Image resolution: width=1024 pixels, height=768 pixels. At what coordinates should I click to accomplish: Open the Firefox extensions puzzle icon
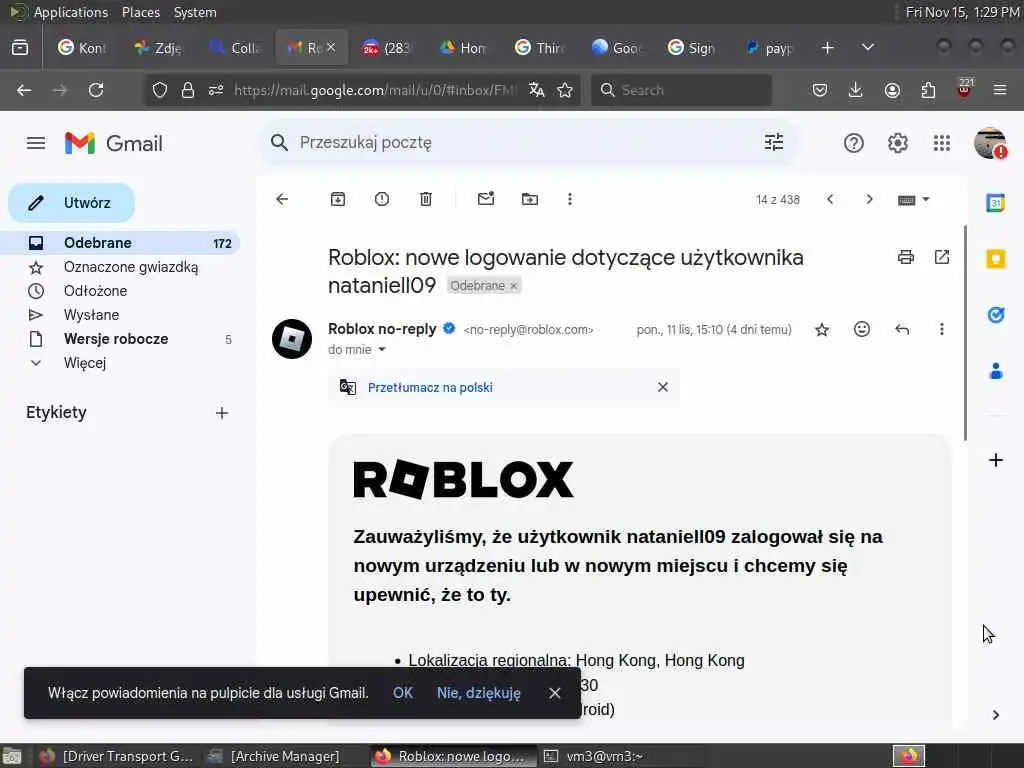coord(928,90)
